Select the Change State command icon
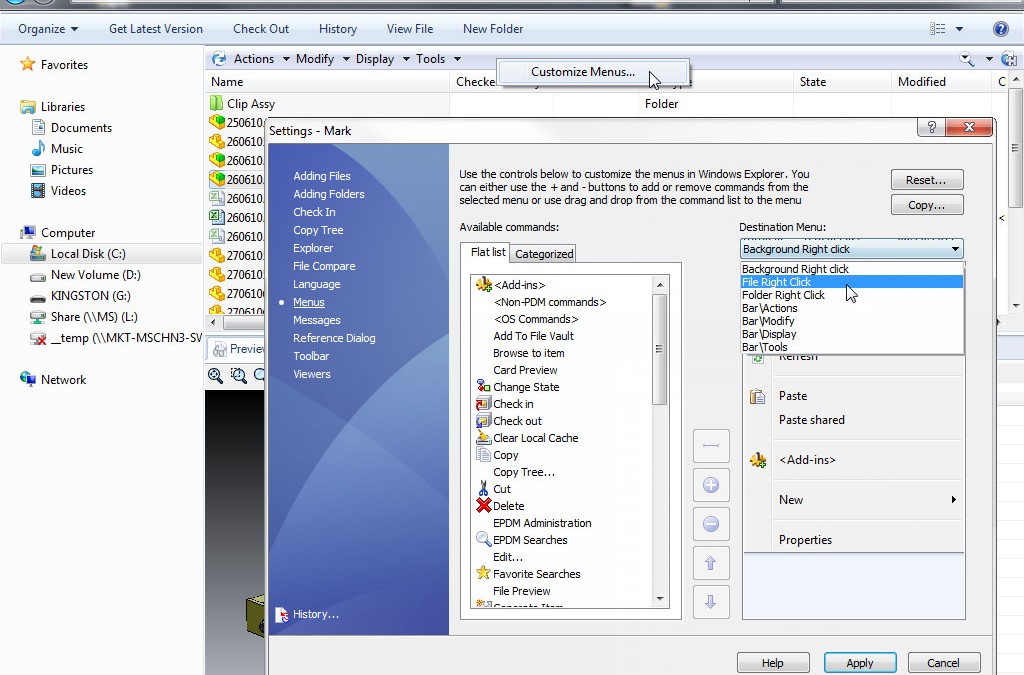This screenshot has width=1024, height=675. tap(484, 387)
